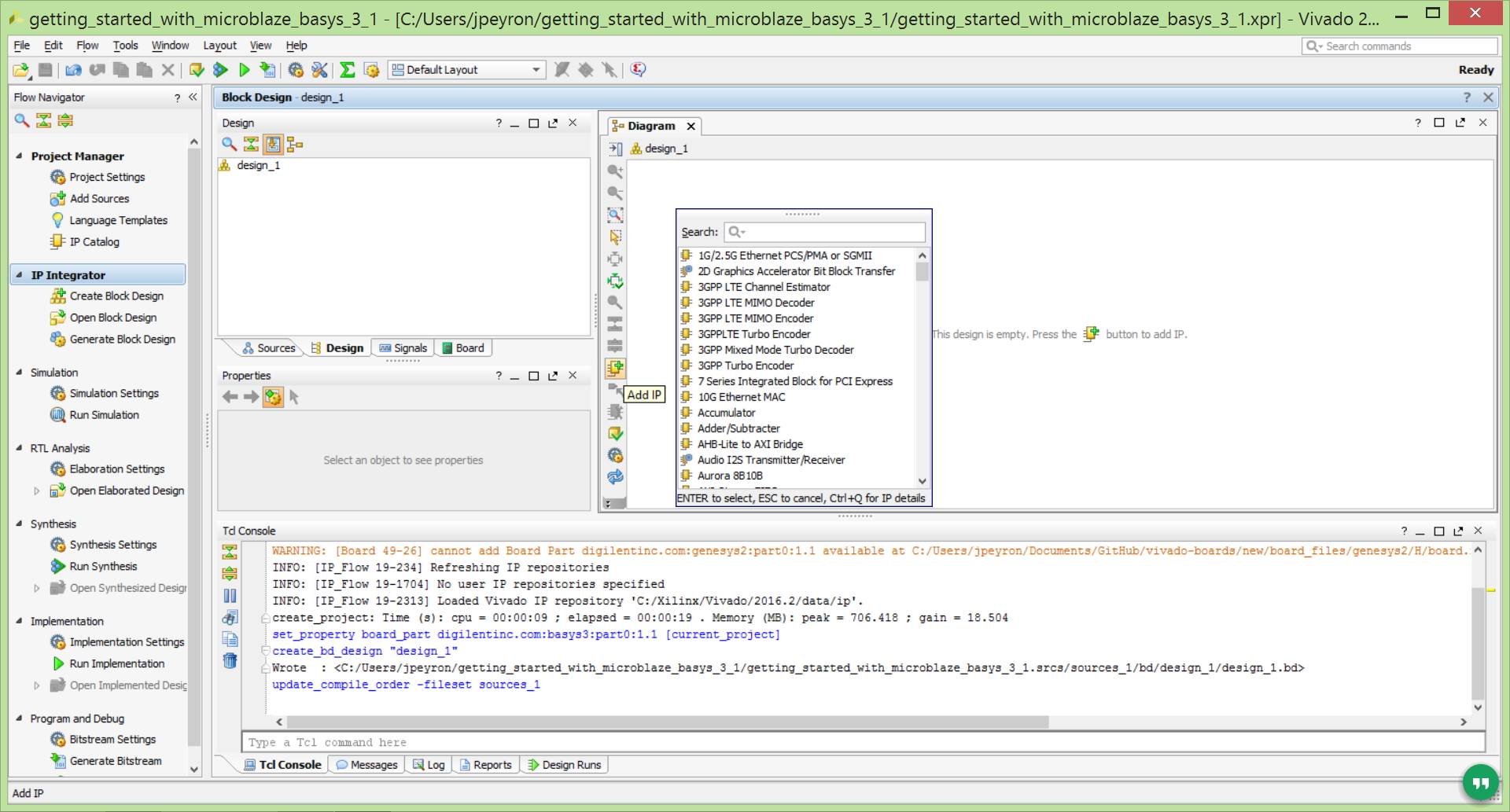
Task: Toggle the auto-update properties button
Action: pos(273,397)
